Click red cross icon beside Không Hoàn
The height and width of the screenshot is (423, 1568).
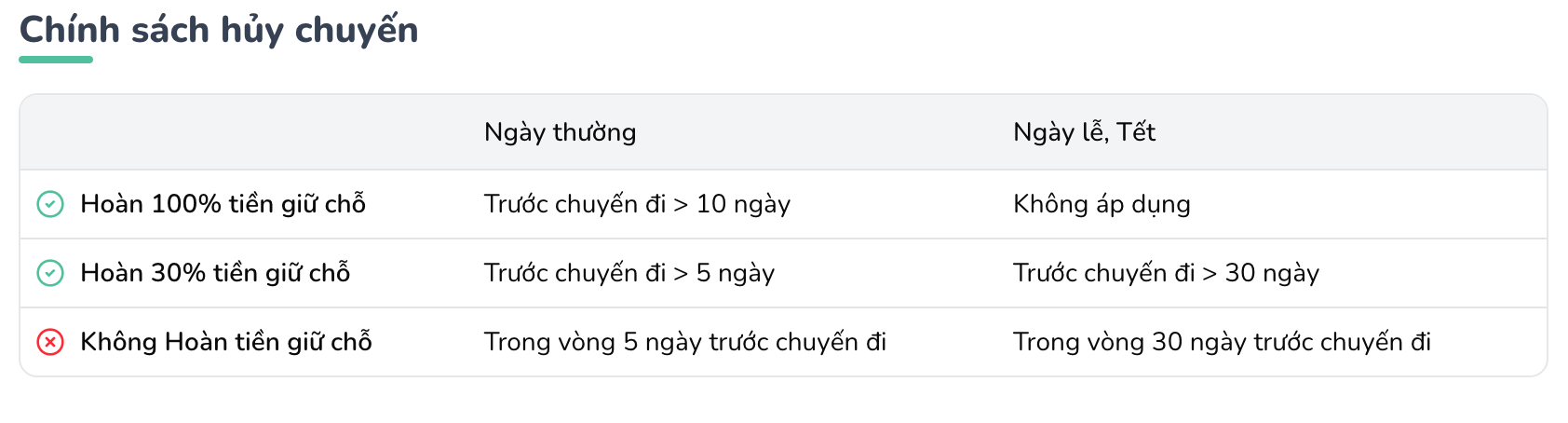click(49, 342)
